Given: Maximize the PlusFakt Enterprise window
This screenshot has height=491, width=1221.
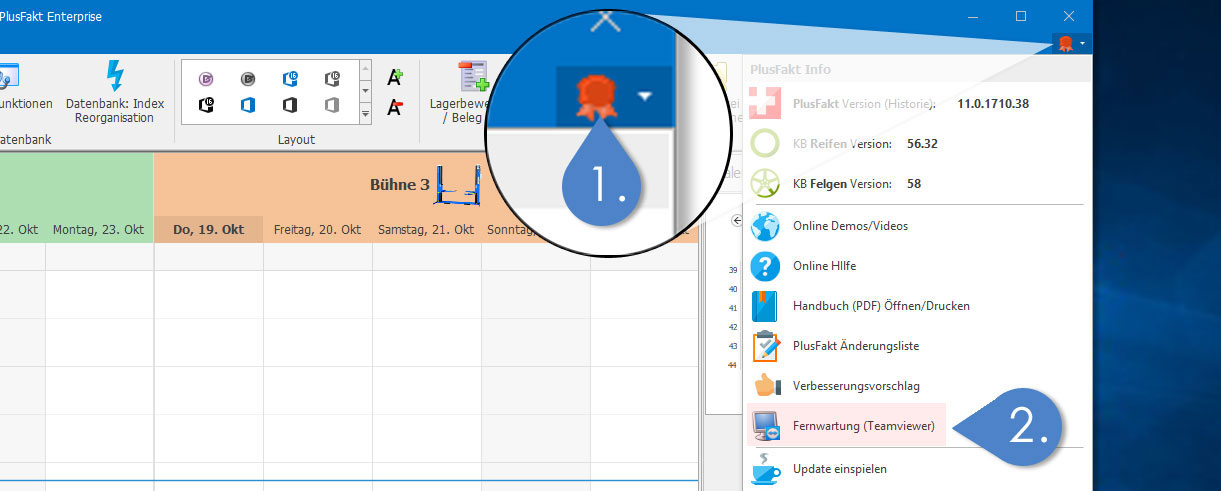Looking at the screenshot, I should click(1021, 16).
